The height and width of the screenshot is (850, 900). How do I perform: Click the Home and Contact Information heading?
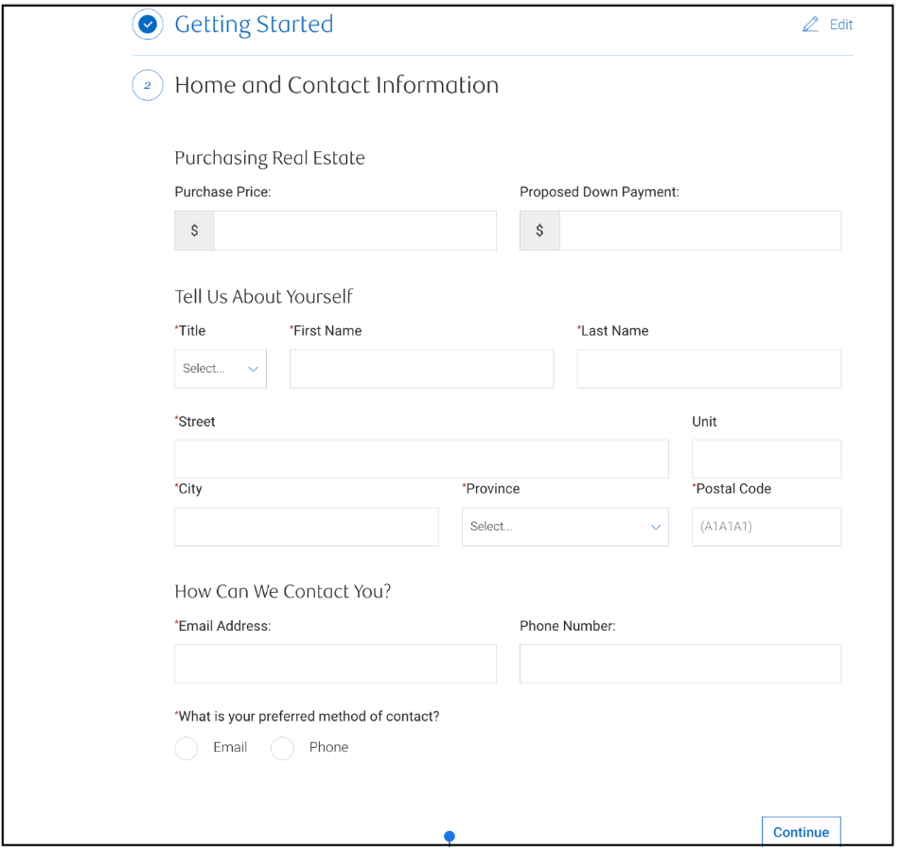click(336, 85)
